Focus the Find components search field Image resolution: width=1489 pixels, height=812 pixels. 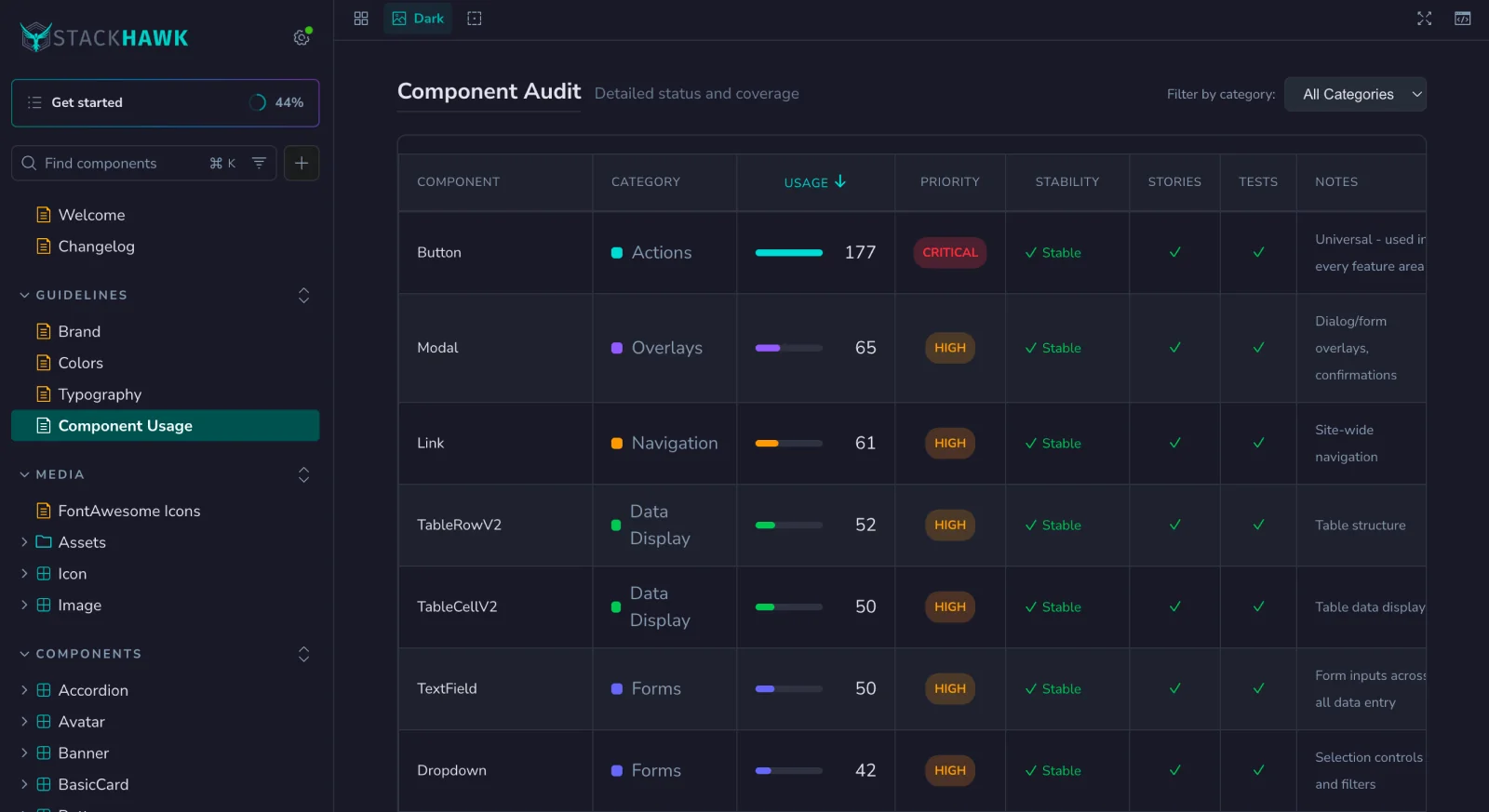(144, 163)
